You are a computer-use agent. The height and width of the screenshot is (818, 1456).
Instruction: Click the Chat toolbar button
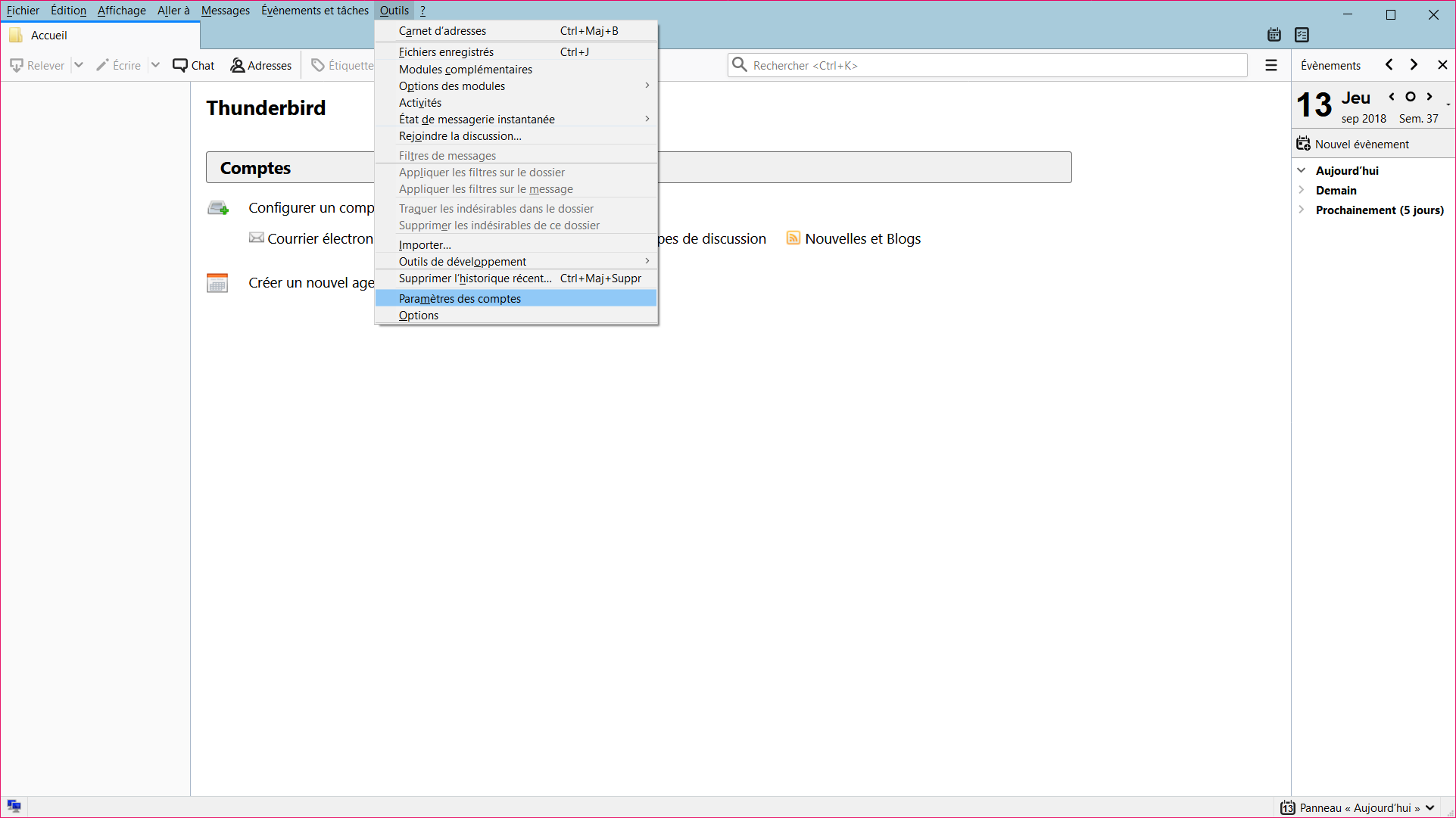(194, 66)
